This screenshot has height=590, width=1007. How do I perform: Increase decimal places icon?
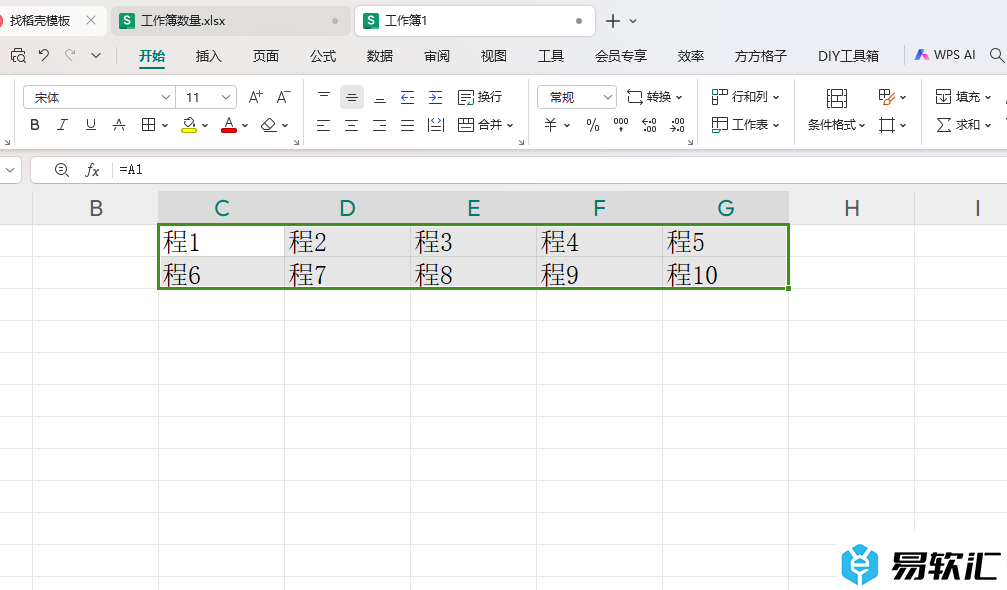(649, 125)
